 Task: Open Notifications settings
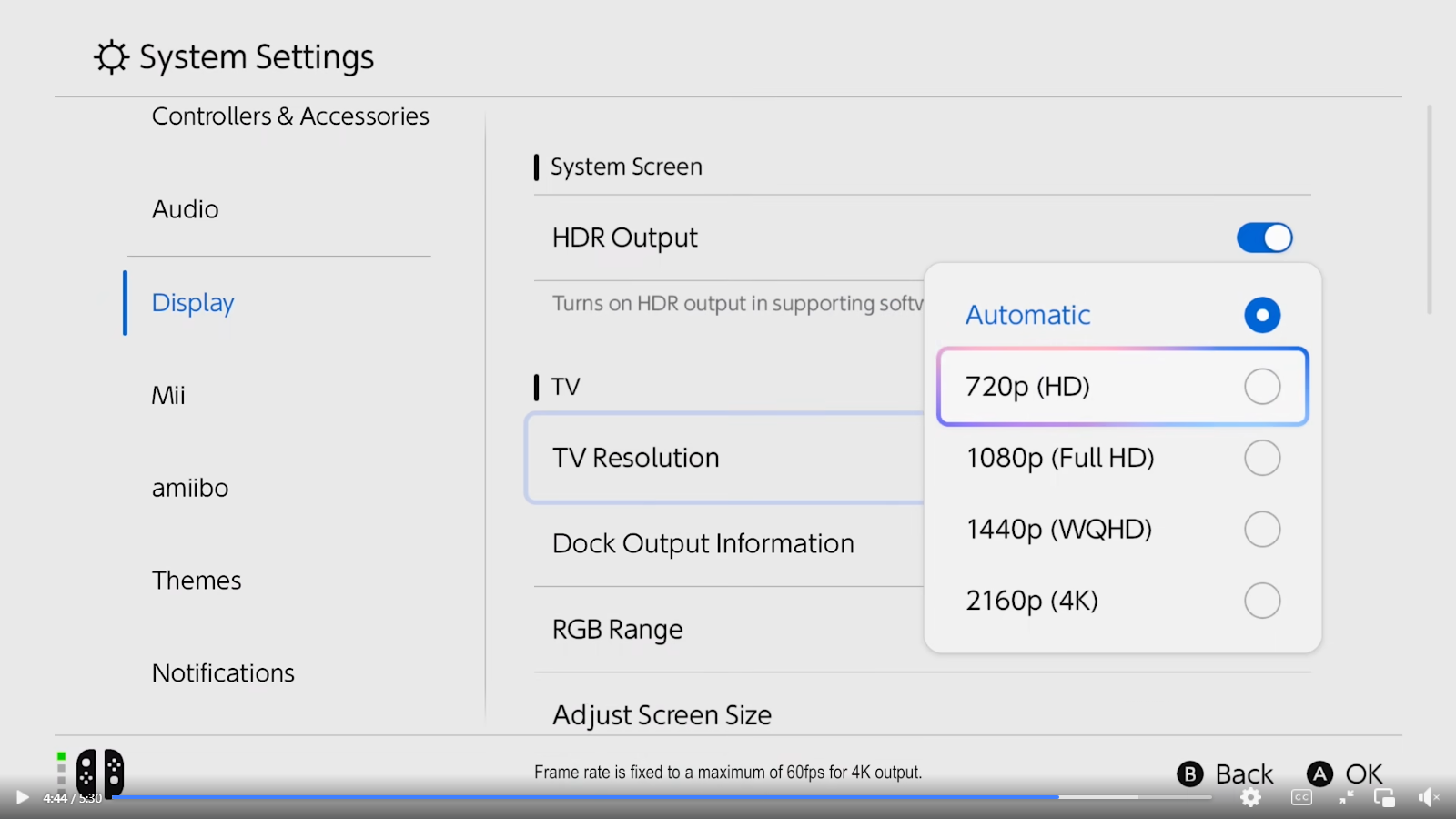click(x=223, y=673)
